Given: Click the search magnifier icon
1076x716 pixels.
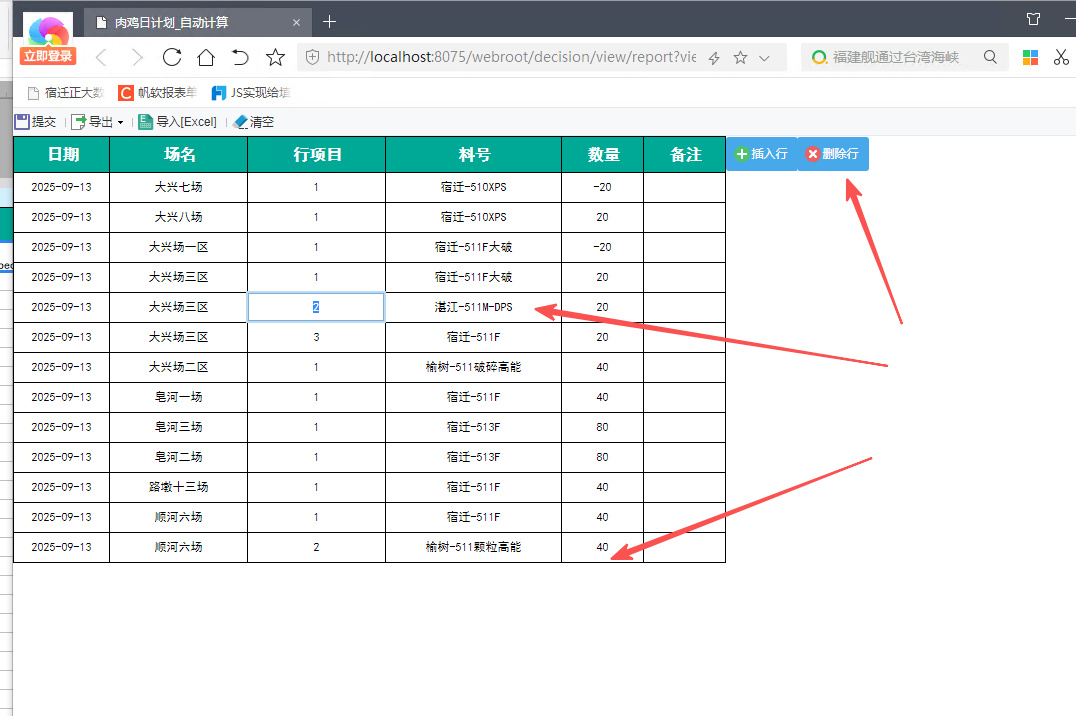Looking at the screenshot, I should (x=990, y=58).
